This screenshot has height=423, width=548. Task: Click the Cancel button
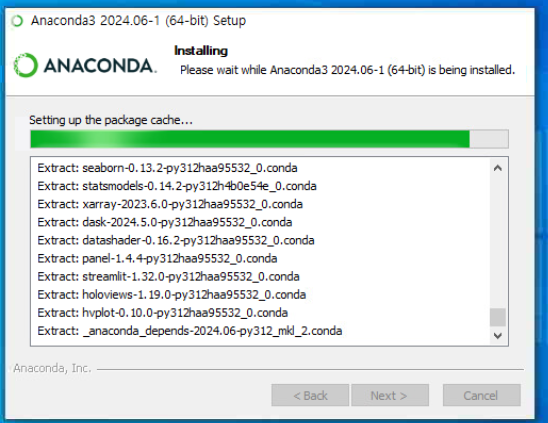point(482,395)
